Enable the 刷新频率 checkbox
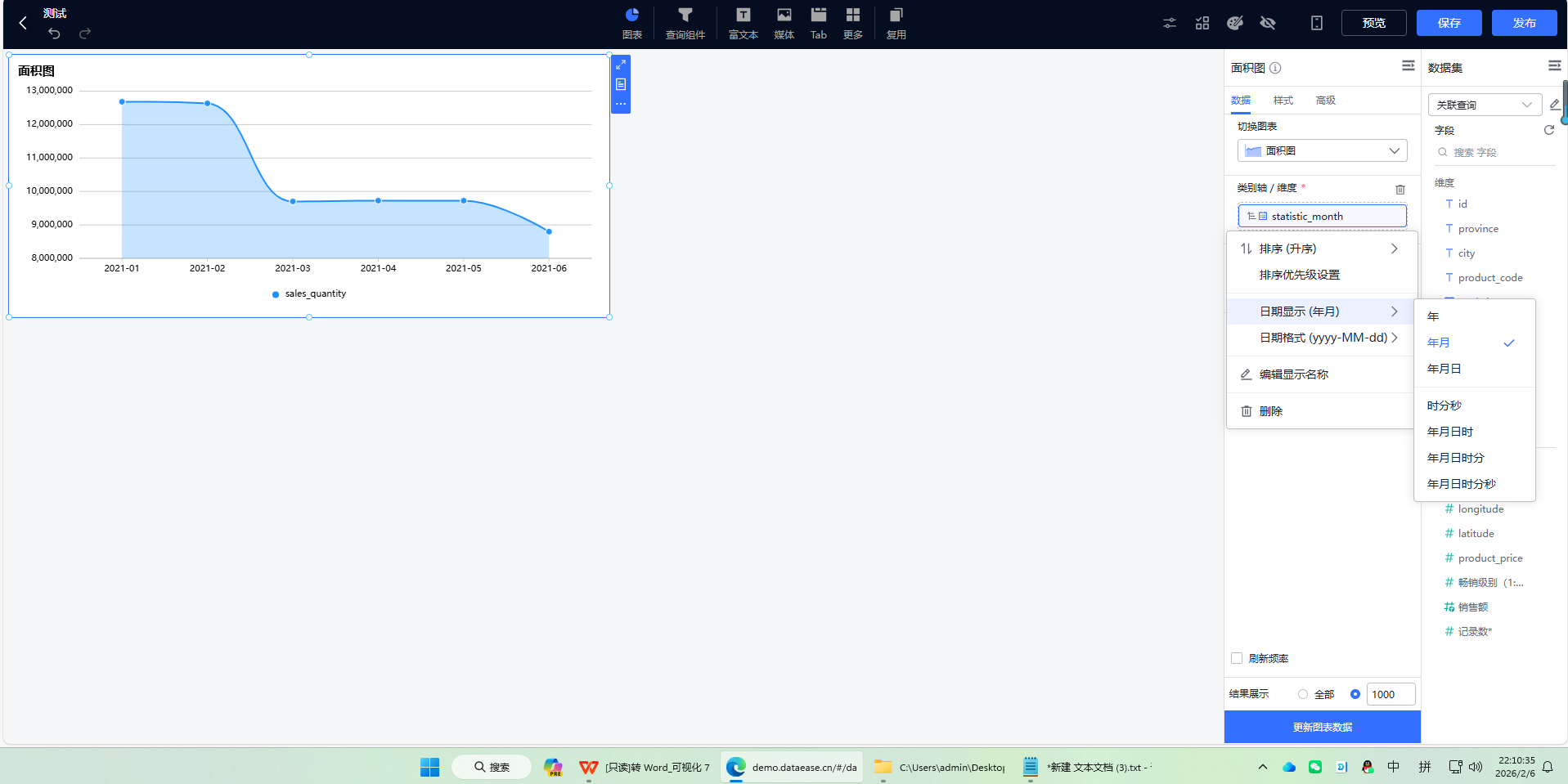 pyautogui.click(x=1237, y=658)
